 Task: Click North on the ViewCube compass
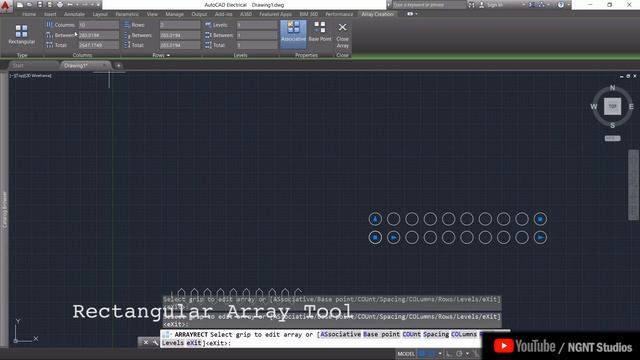coord(612,88)
